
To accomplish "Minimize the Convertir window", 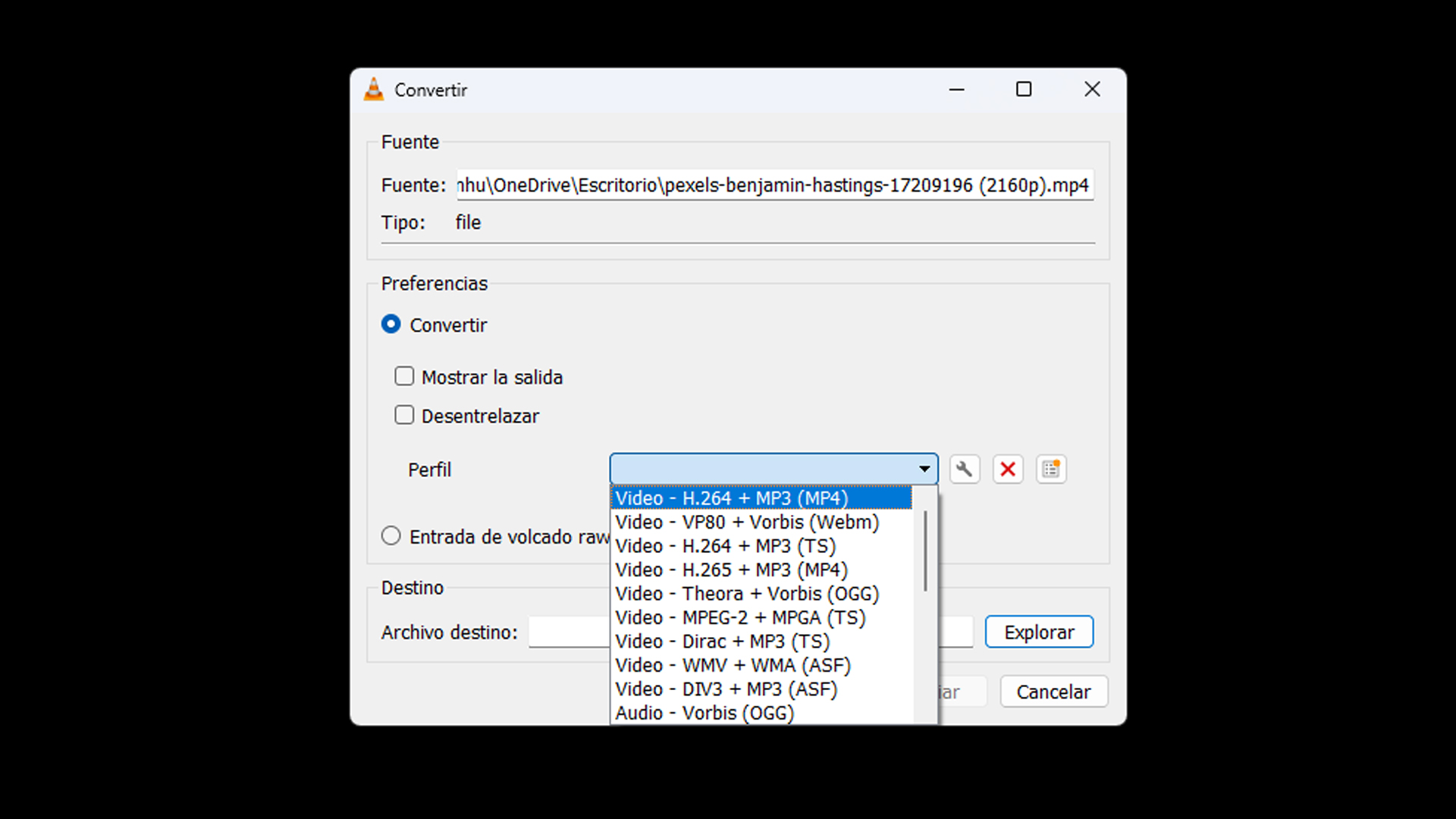I will [957, 89].
